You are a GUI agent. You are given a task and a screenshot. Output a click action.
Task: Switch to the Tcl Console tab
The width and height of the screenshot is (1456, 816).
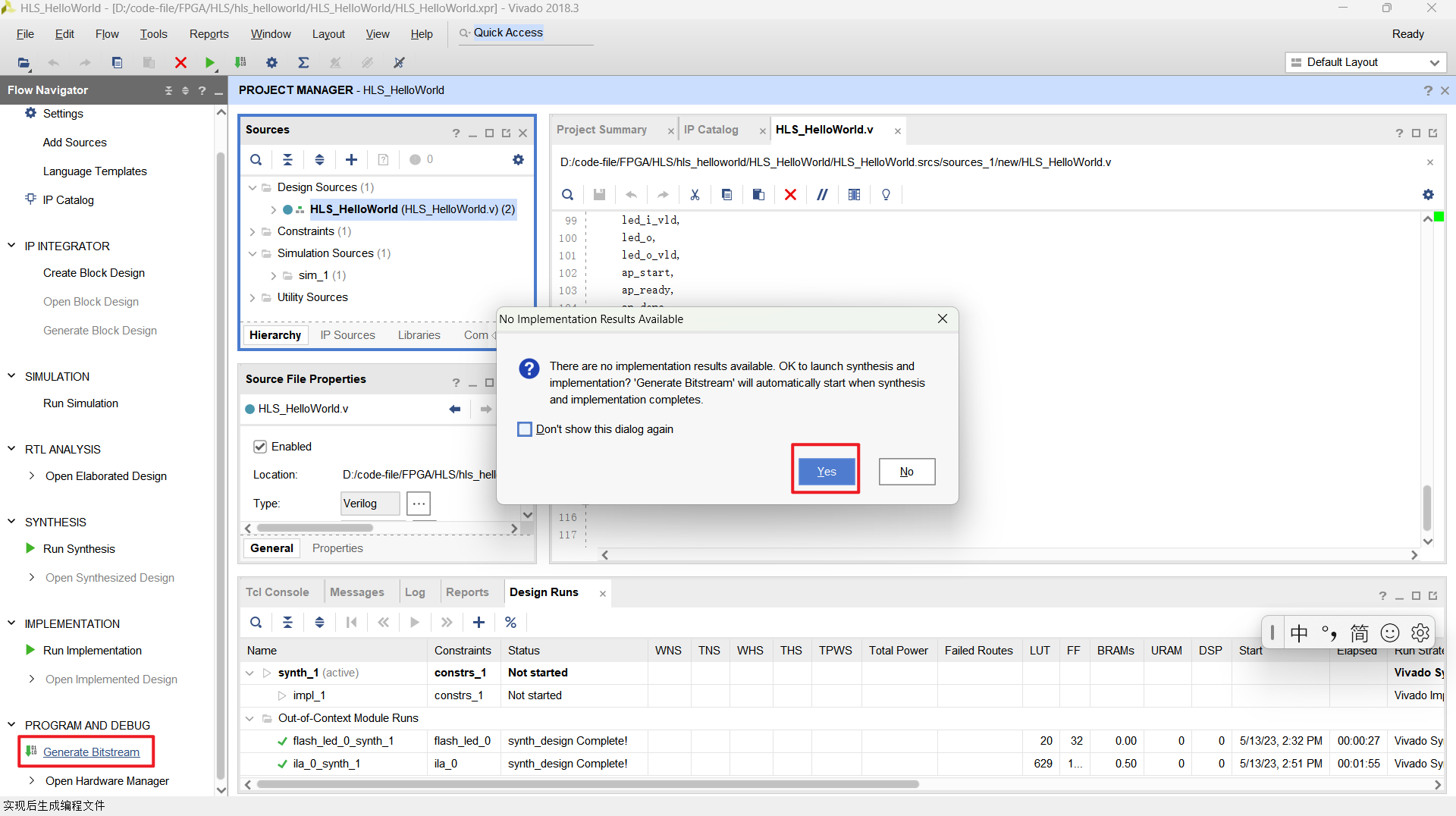[277, 592]
